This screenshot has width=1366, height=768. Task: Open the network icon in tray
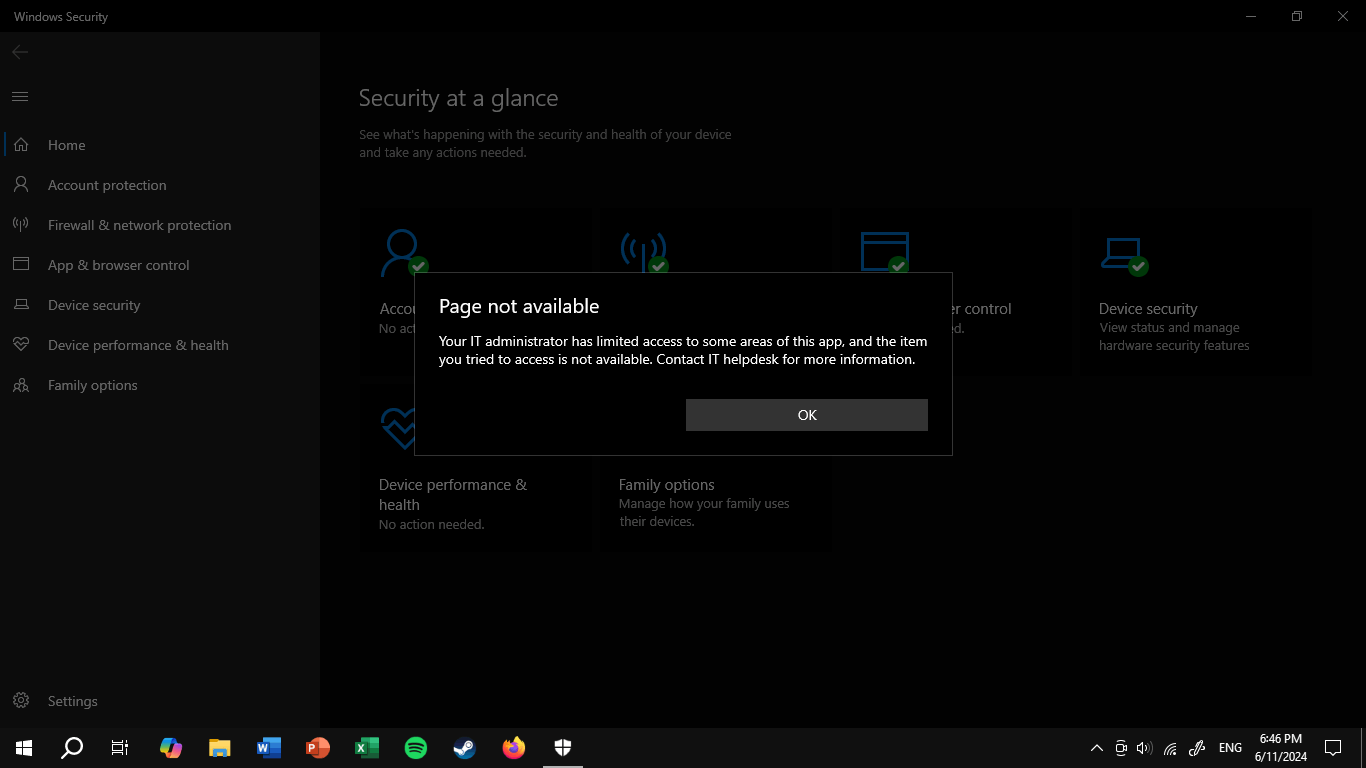(x=1170, y=748)
